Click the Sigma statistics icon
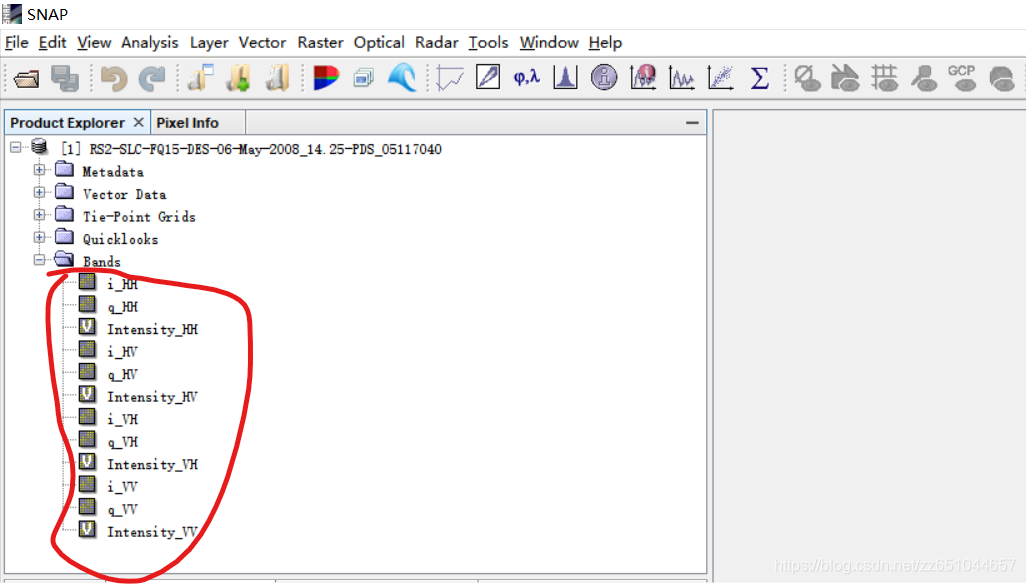The width and height of the screenshot is (1026, 584). coord(759,78)
